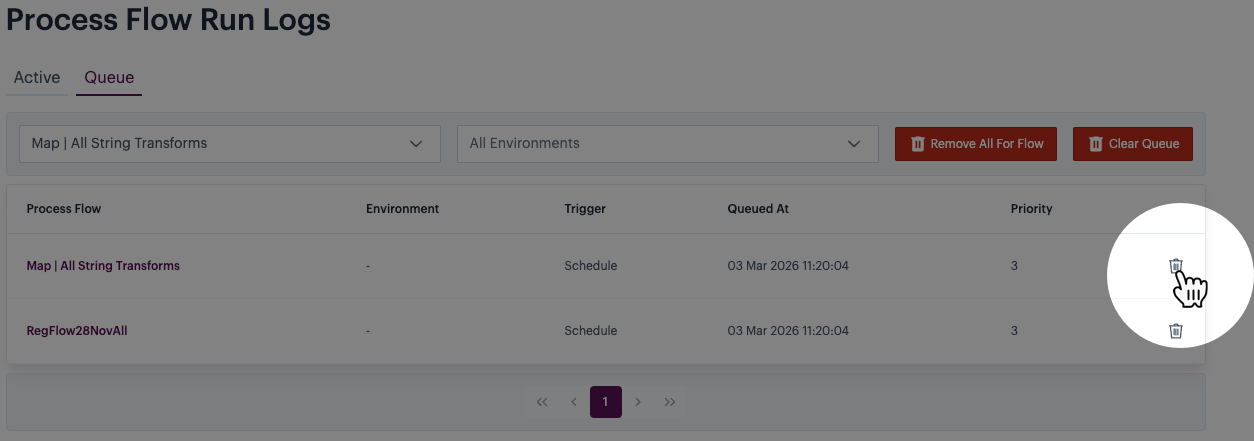Image resolution: width=1254 pixels, height=441 pixels.
Task: Select page 1 in pagination
Action: [x=606, y=402]
